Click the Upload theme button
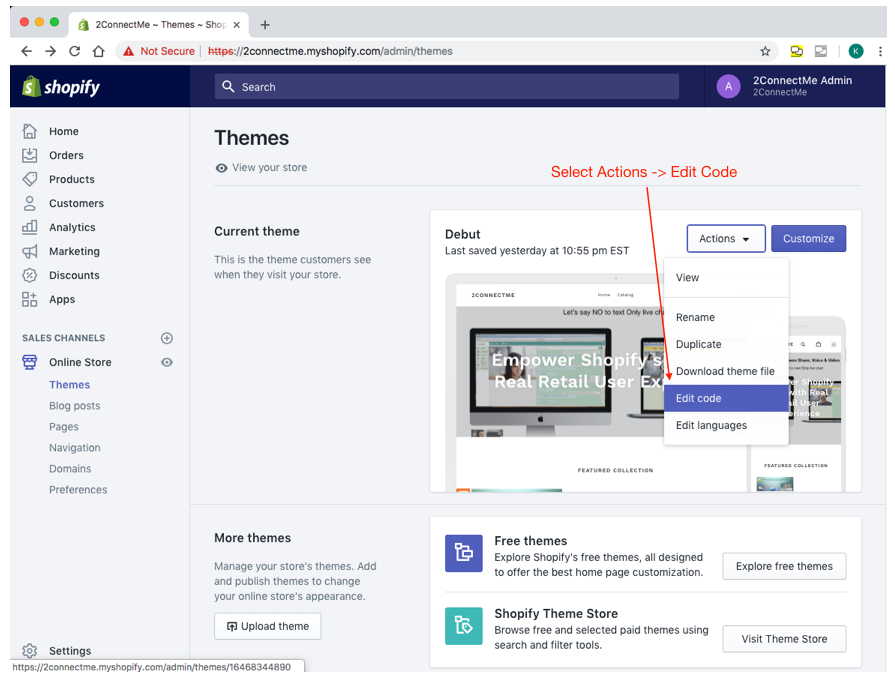 click(268, 626)
